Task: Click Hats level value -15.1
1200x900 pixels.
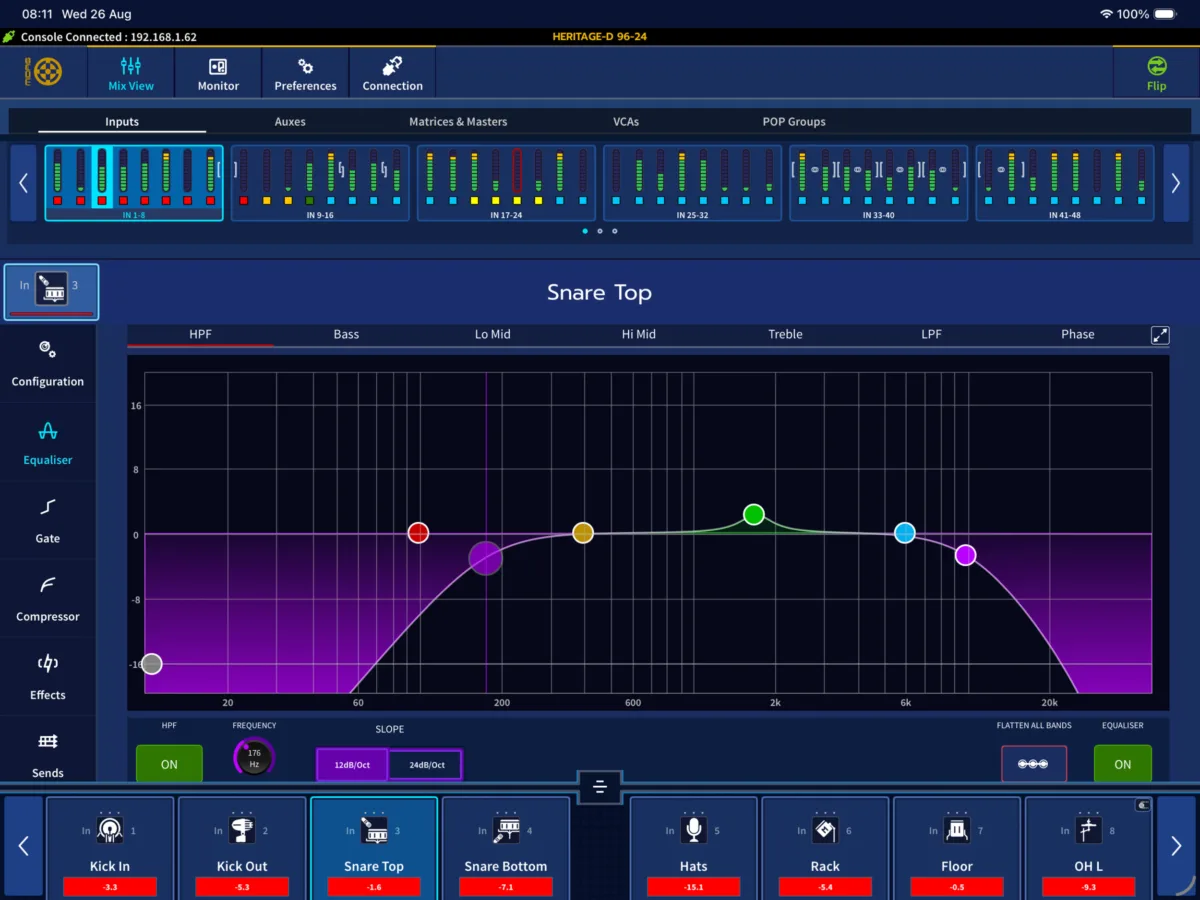Action: coord(693,887)
